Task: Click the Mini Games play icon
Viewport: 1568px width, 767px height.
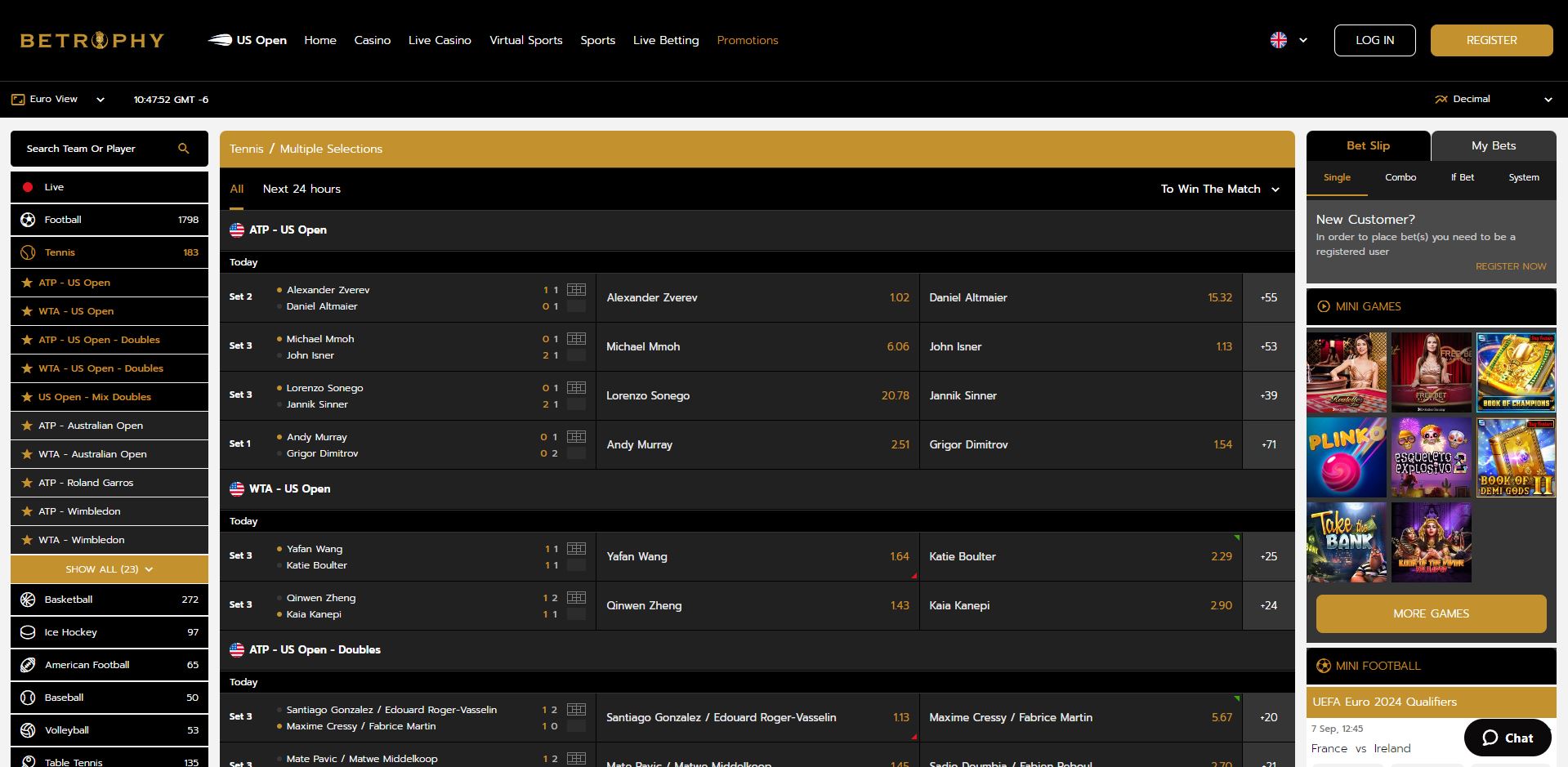Action: [x=1324, y=306]
